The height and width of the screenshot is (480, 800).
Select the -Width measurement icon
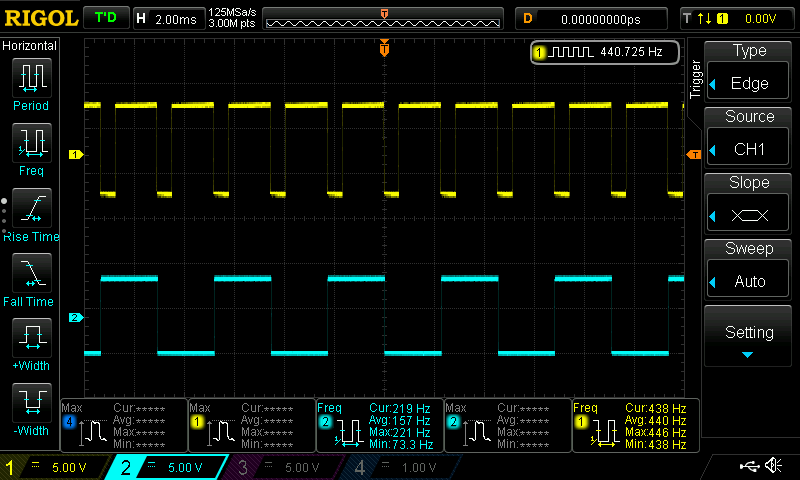point(31,405)
